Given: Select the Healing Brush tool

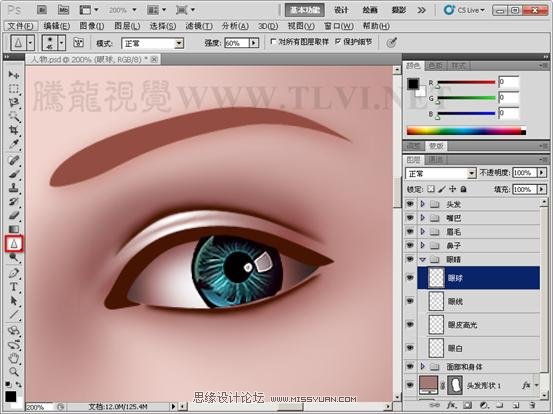Looking at the screenshot, I should [x=14, y=160].
